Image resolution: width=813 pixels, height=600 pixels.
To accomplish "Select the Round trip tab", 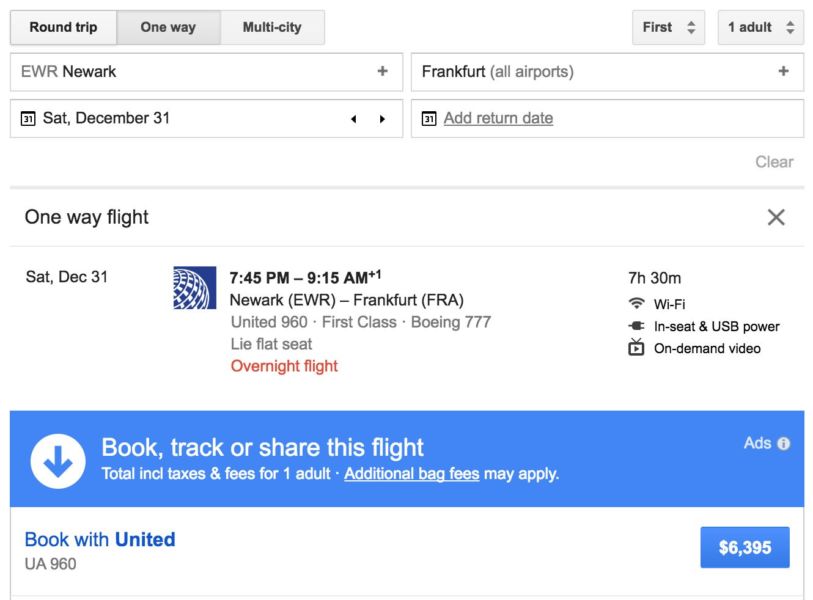I will (63, 27).
